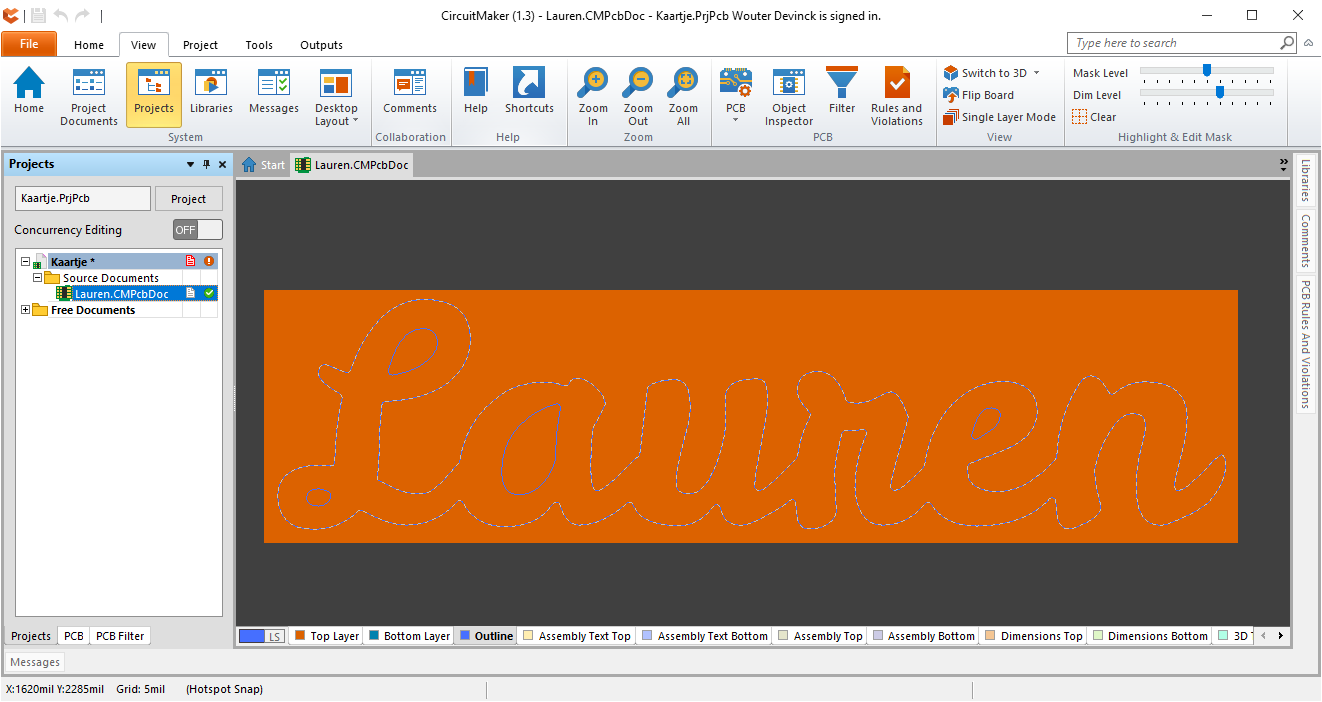Open the Projects panel options dropdown

tap(190, 165)
